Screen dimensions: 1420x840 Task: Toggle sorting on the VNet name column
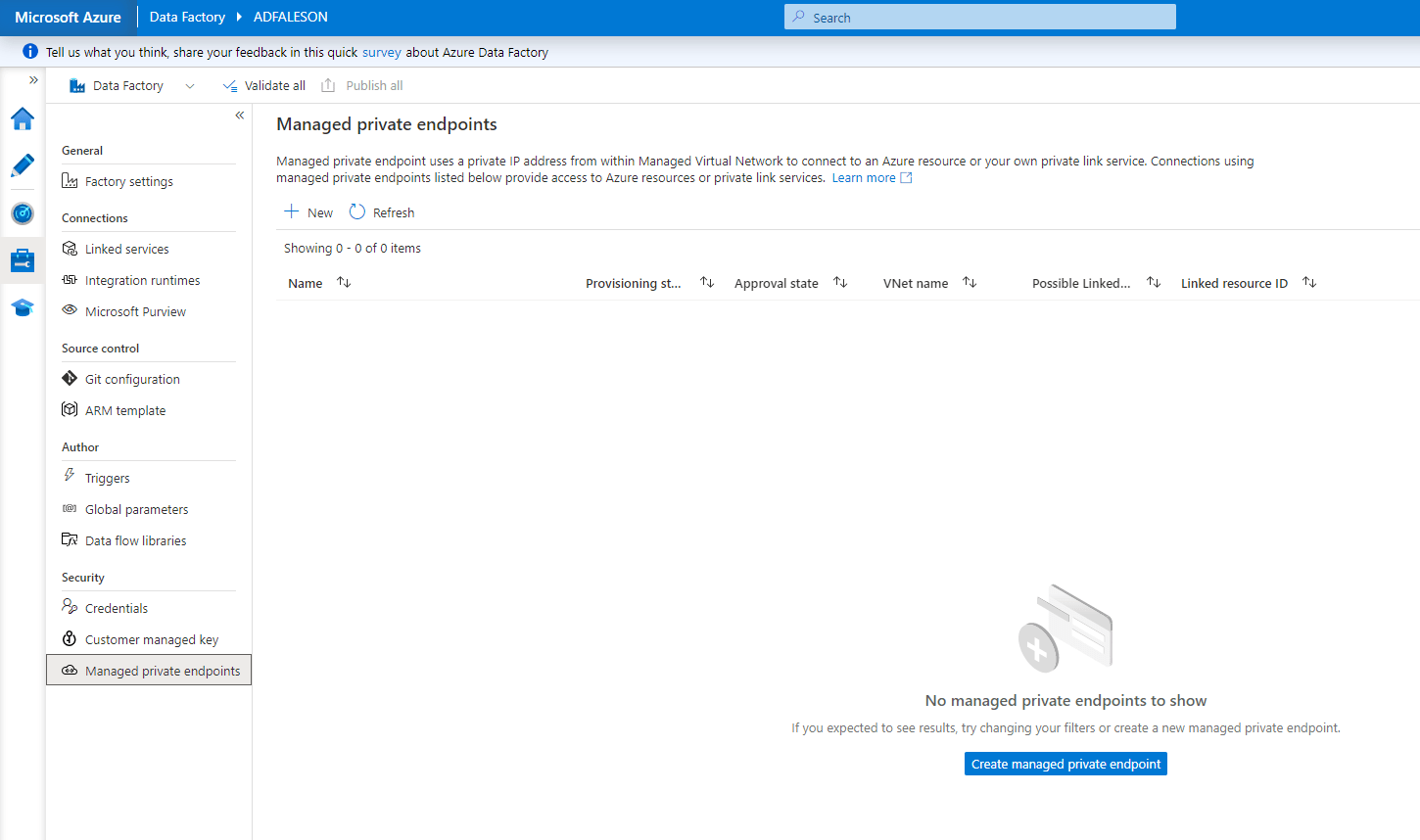click(969, 282)
